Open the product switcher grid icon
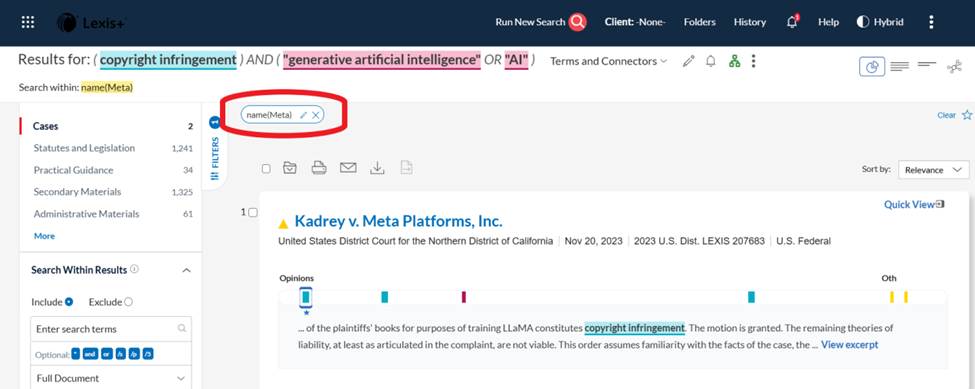The image size is (975, 389). coord(28,22)
